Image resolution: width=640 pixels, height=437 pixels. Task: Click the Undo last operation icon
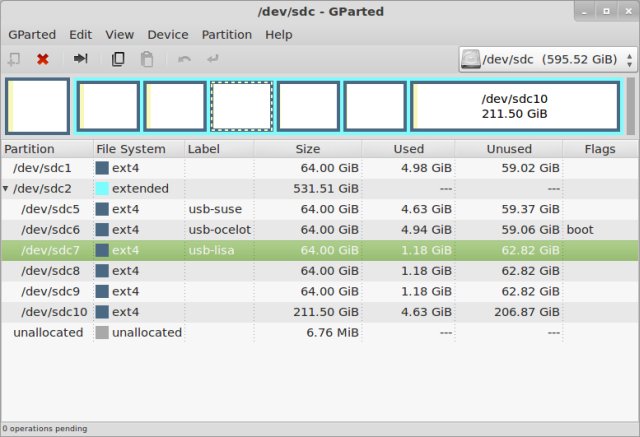pyautogui.click(x=184, y=59)
